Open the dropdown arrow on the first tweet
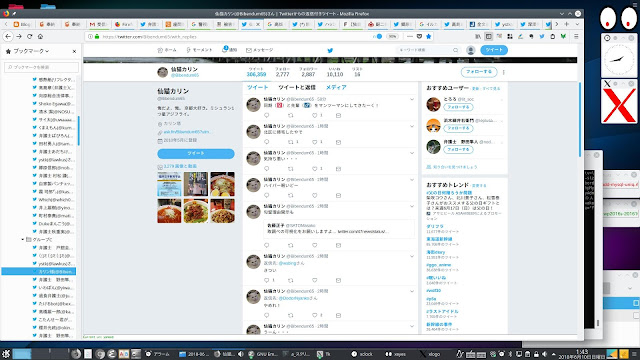This screenshot has width=640, height=360. 412,99
